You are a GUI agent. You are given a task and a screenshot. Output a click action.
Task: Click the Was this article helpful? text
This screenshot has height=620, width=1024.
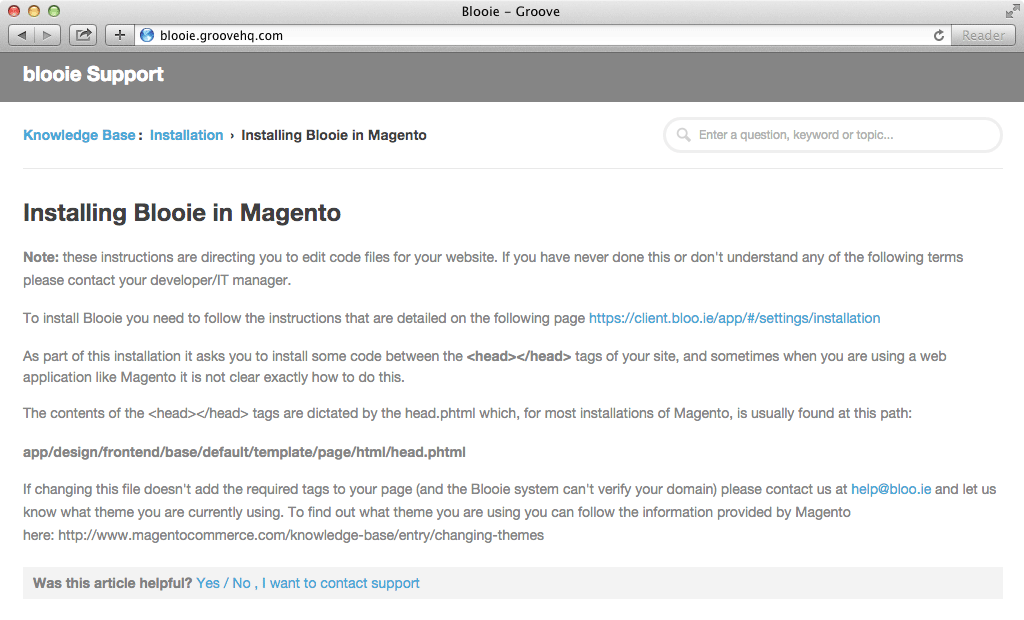112,583
